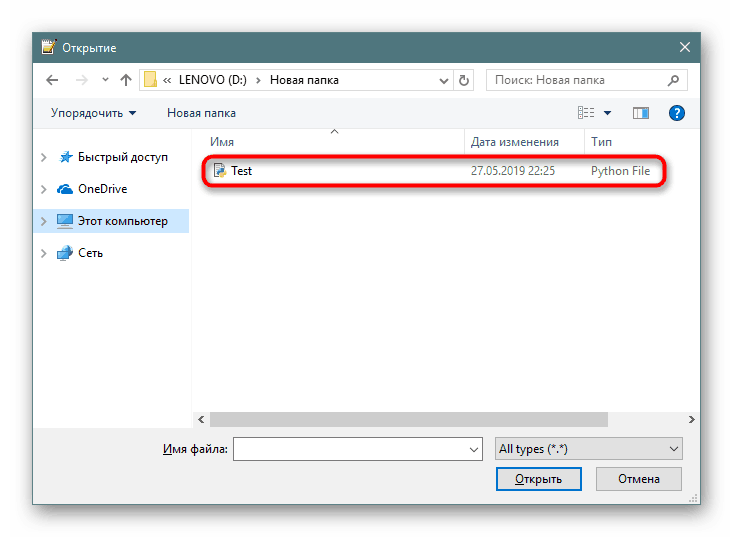Image resolution: width=733 pixels, height=537 pixels.
Task: Toggle the preview pane
Action: pos(640,113)
